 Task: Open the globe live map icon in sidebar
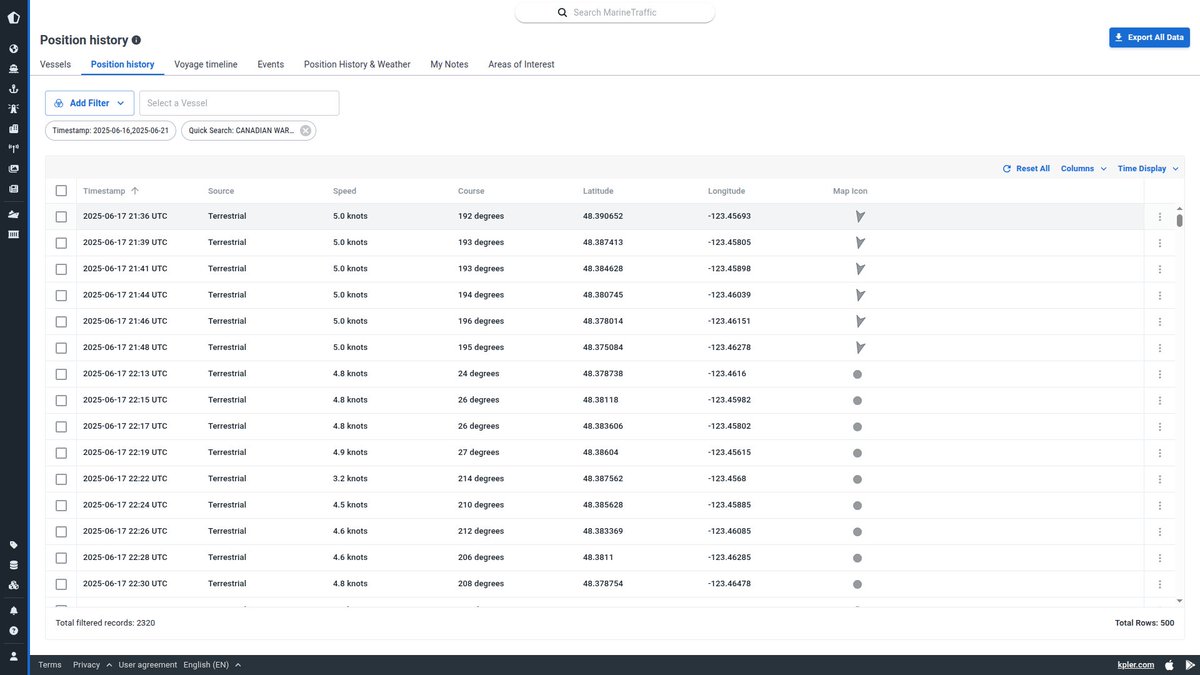[14, 48]
